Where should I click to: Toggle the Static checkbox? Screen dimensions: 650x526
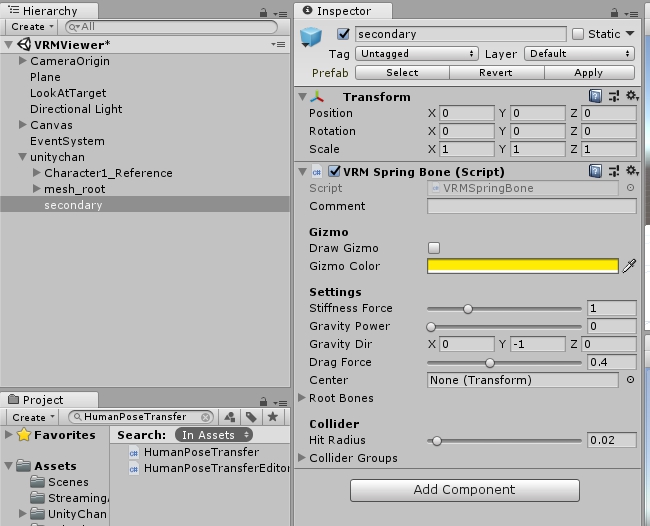pos(577,34)
